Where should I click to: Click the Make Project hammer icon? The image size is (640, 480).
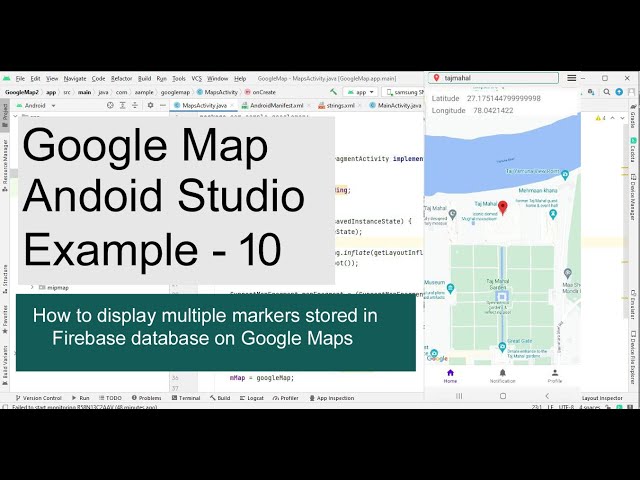[x=333, y=92]
